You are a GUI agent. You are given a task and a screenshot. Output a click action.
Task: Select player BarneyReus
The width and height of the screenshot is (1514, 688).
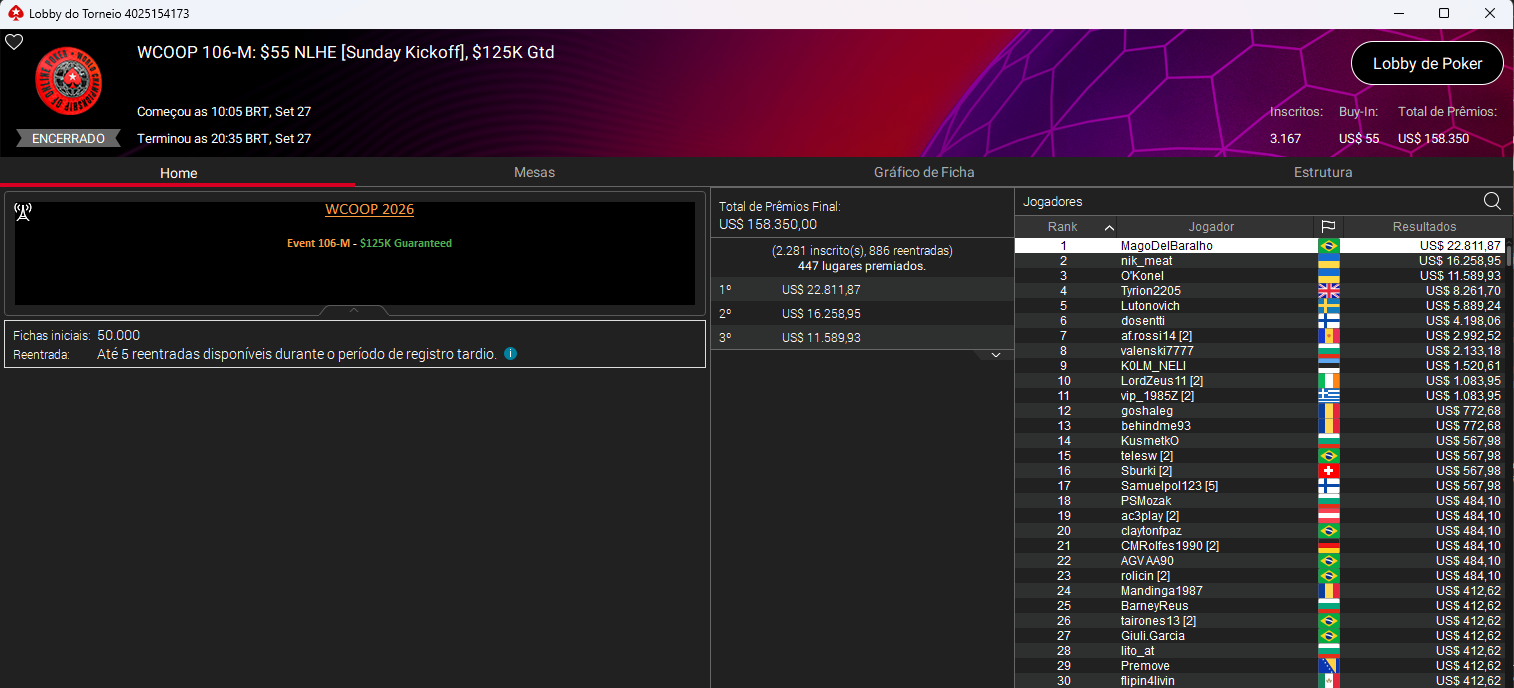coord(1260,606)
